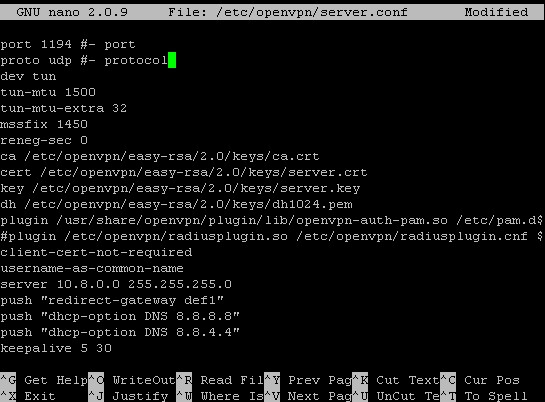Click the 'reneg-sec 0' line

coord(44,140)
